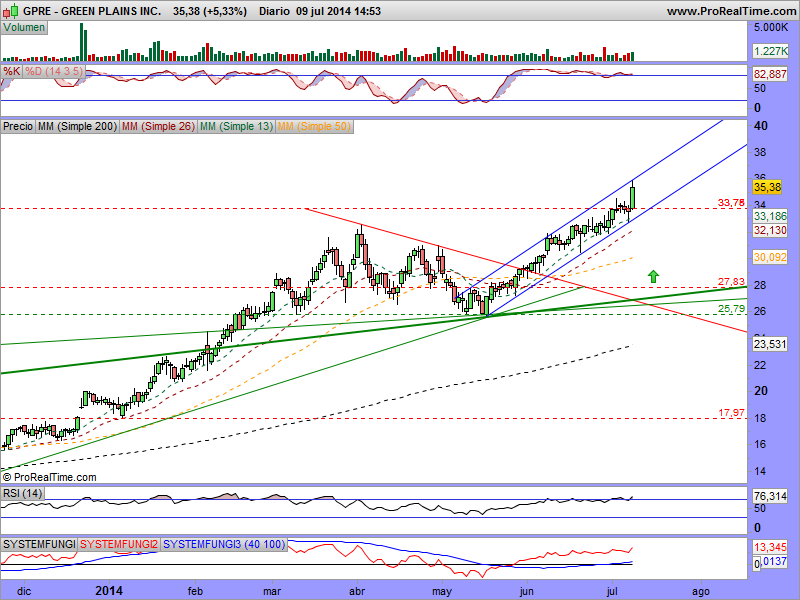Image resolution: width=800 pixels, height=600 pixels.
Task: Click the 27,83 horizontal level label
Action: (731, 282)
